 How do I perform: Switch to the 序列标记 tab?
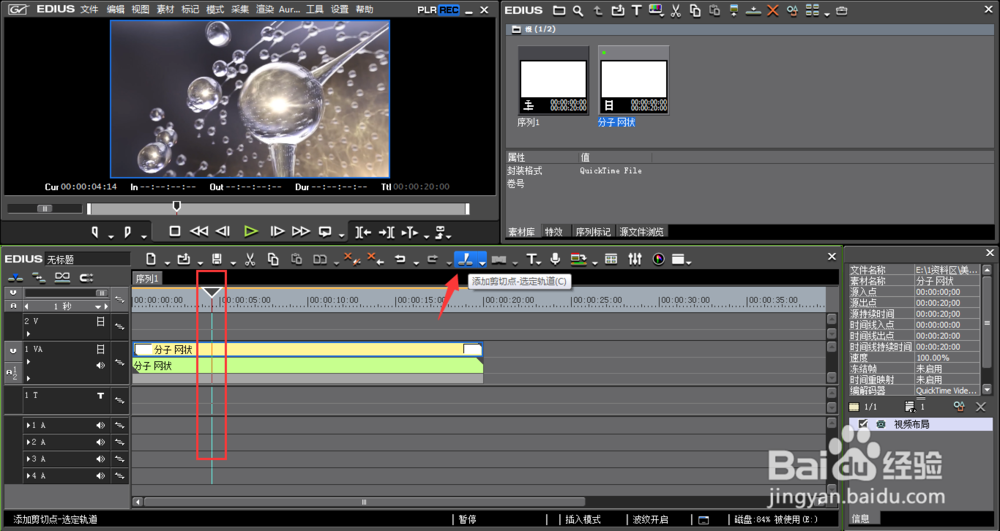click(593, 232)
